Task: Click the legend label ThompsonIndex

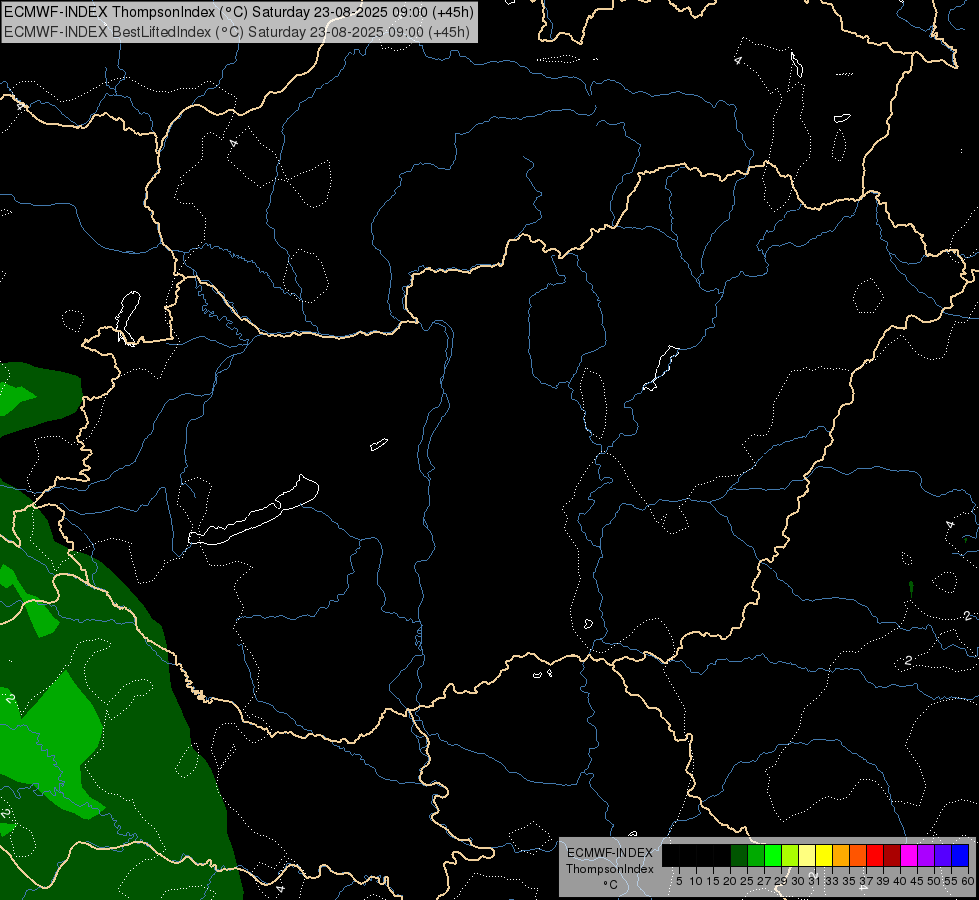Action: tap(610, 869)
